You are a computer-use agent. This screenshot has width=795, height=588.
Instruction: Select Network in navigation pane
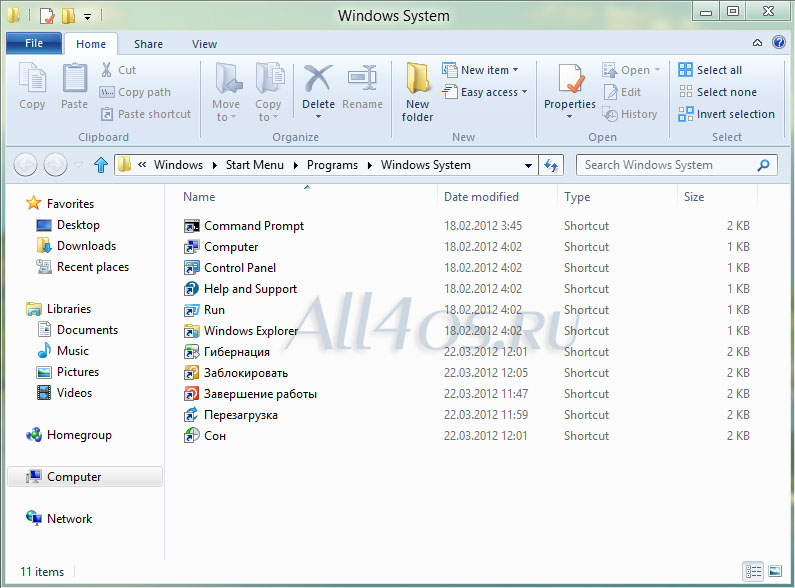[59, 519]
